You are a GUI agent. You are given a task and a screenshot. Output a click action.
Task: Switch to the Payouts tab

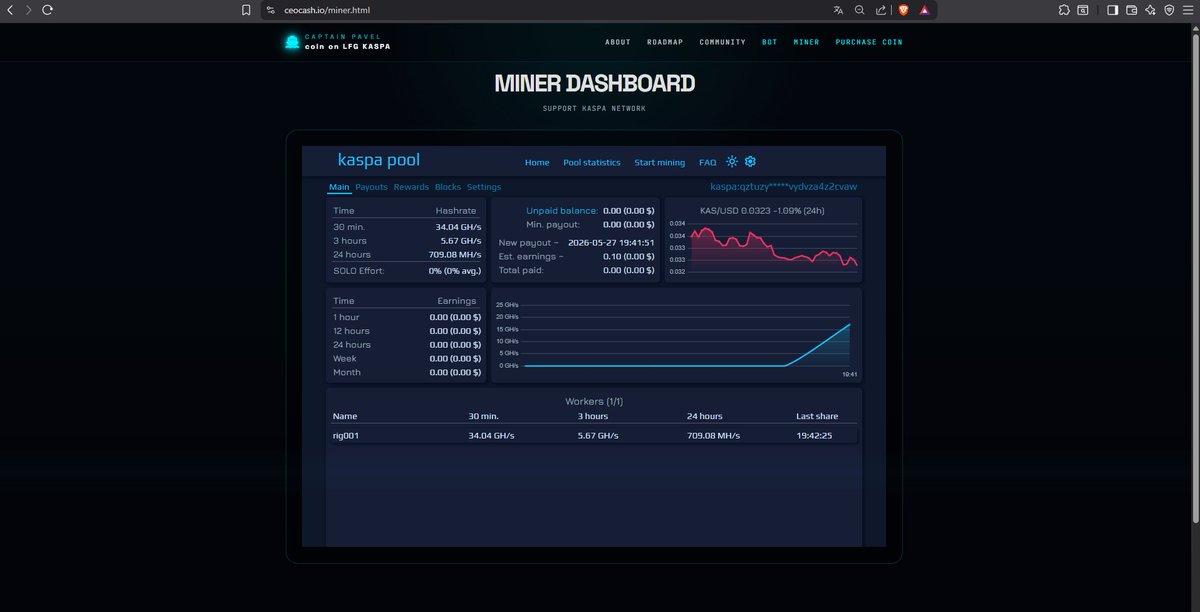click(x=371, y=187)
